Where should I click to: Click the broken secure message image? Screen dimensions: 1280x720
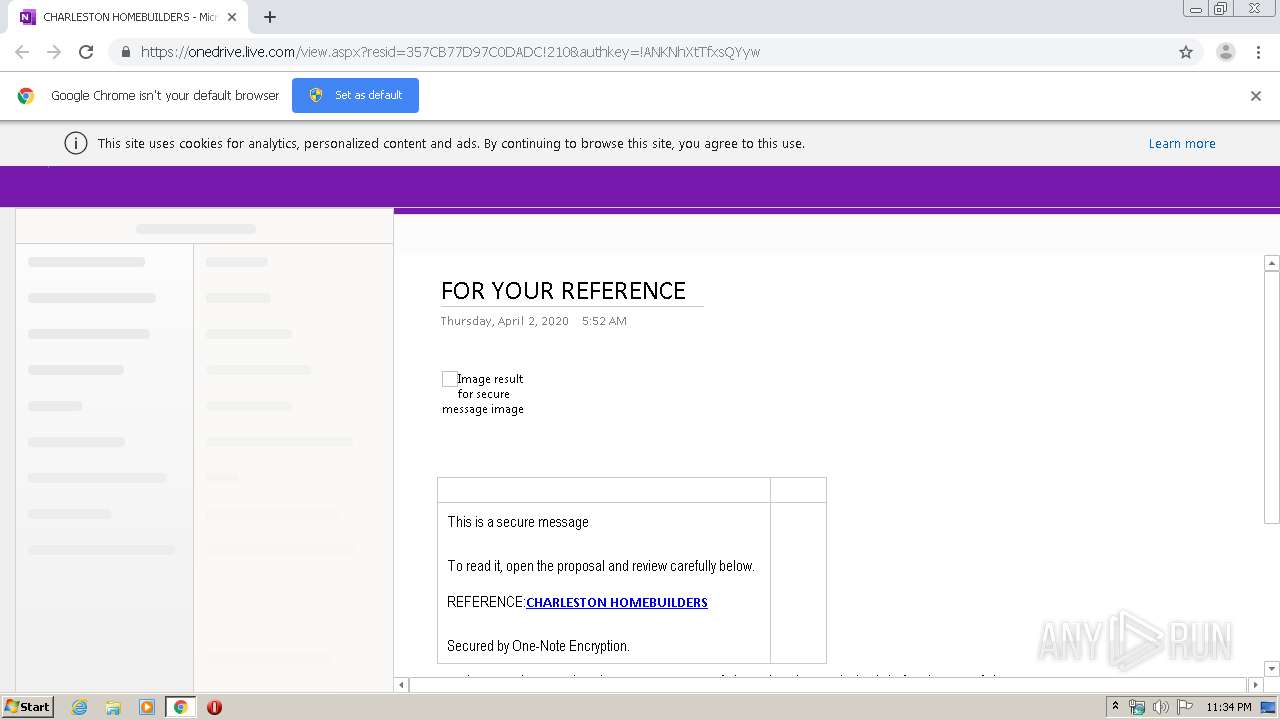coord(483,393)
